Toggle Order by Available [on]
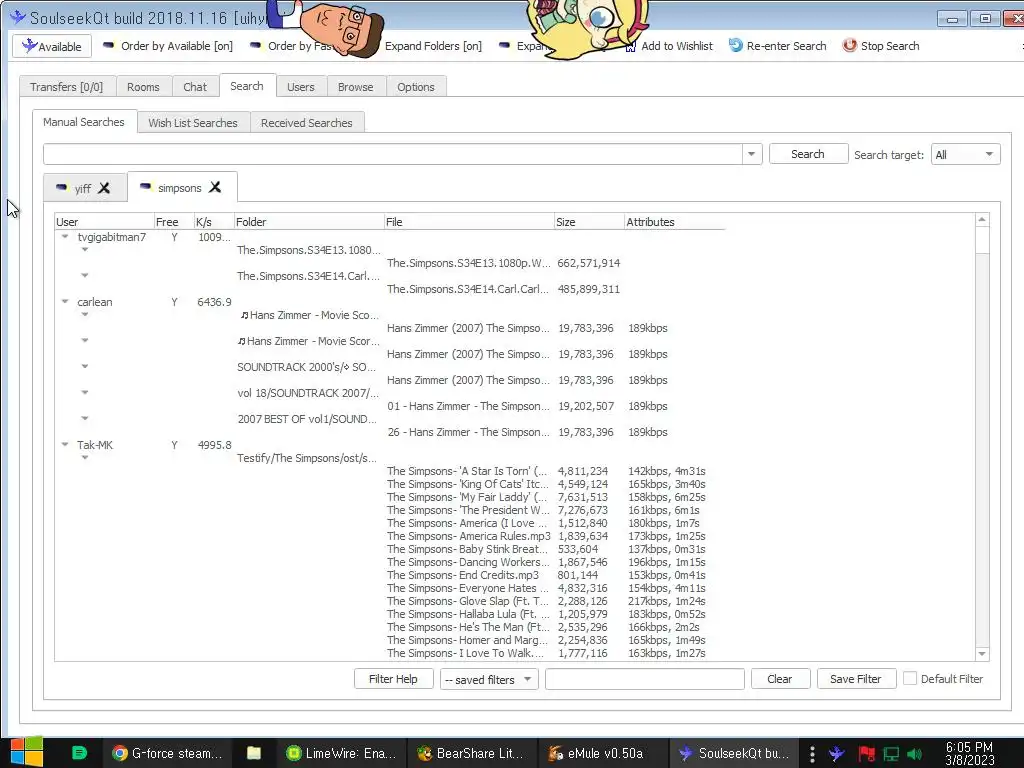This screenshot has height=768, width=1024. [x=168, y=46]
